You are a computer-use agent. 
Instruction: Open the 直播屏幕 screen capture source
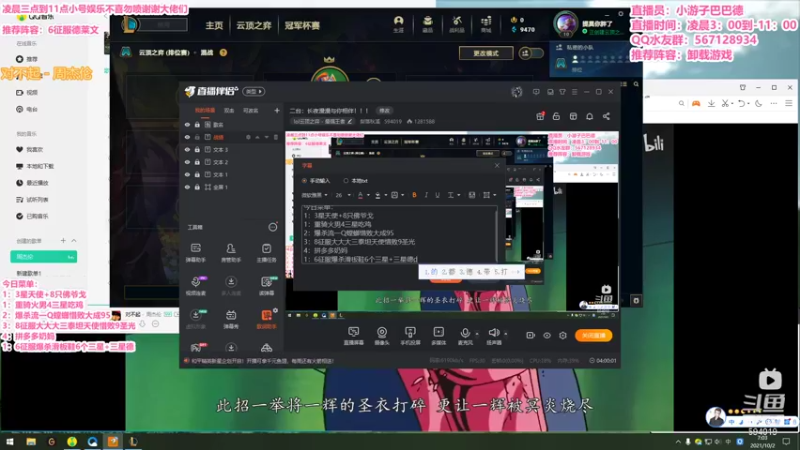pos(353,336)
